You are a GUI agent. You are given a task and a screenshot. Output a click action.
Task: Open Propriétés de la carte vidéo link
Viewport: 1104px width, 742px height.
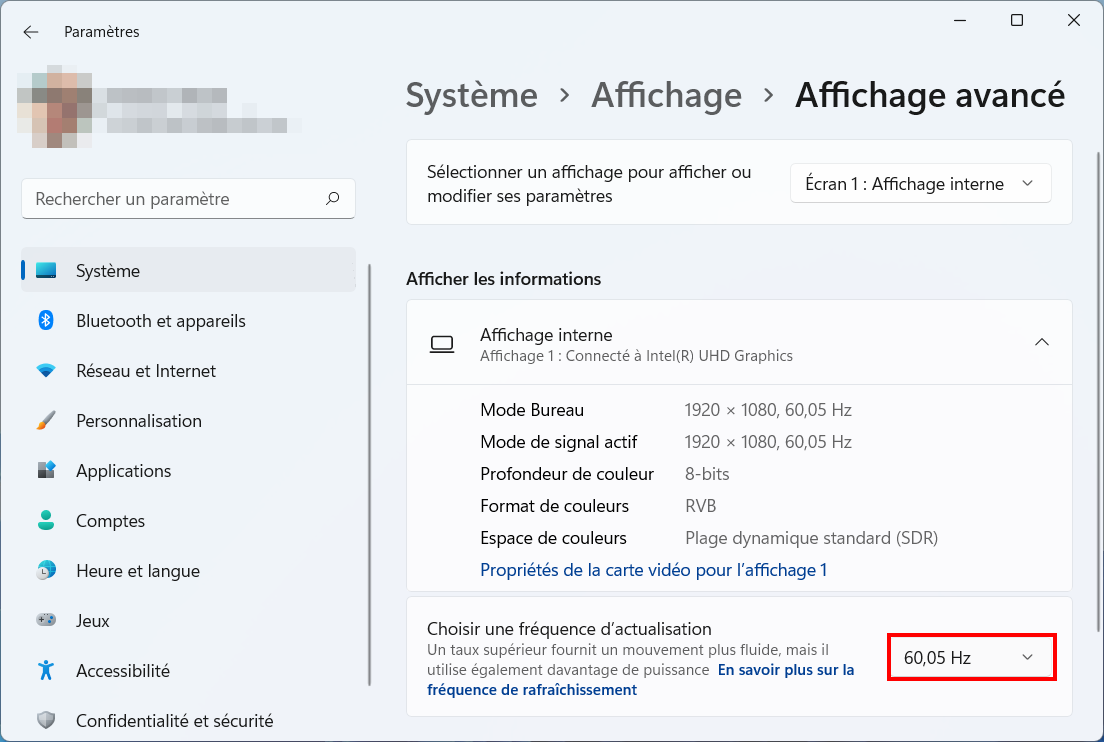(x=653, y=570)
